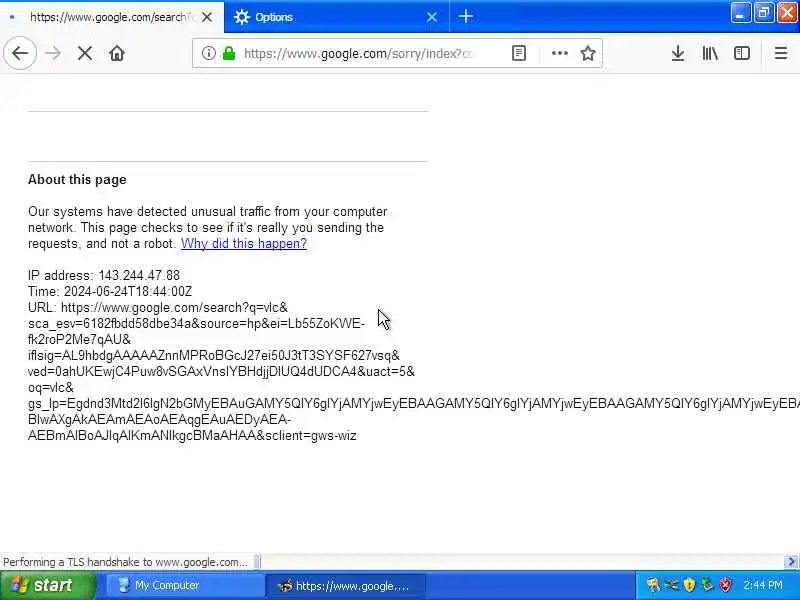Open the Downloads panel
The image size is (800, 600).
pyautogui.click(x=678, y=53)
